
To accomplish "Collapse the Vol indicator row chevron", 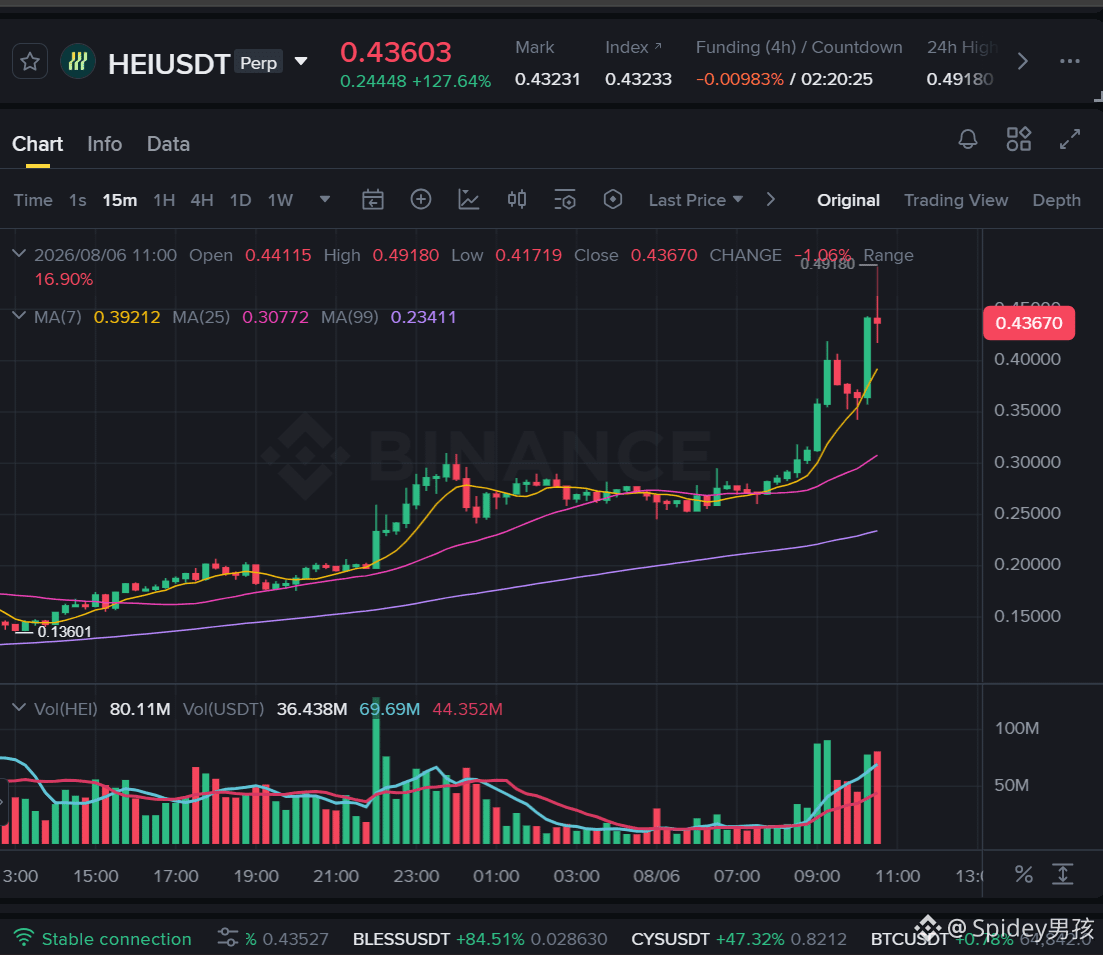I will pos(19,707).
